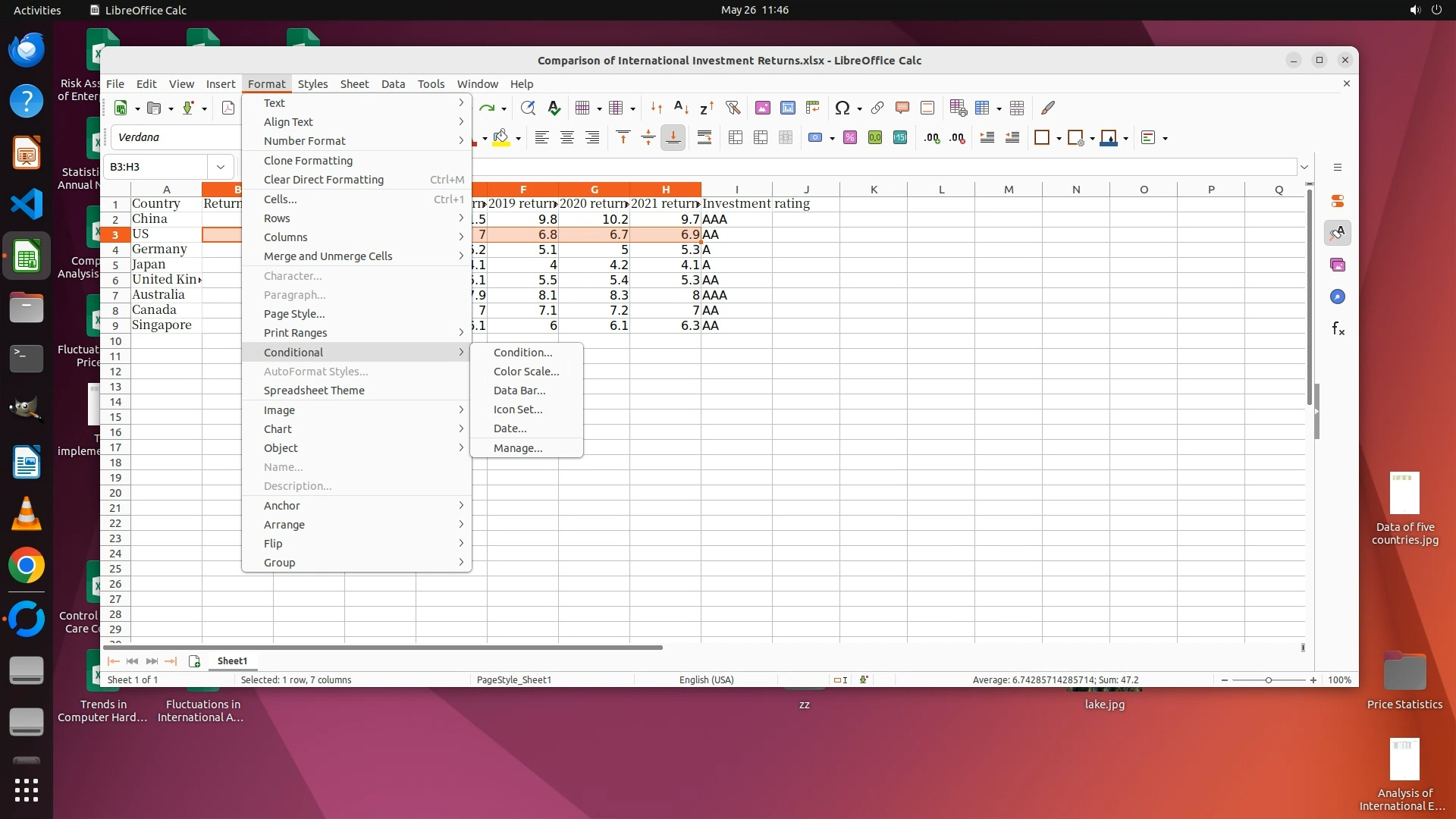Open the Navigator sidebar compass icon
Image resolution: width=1456 pixels, height=819 pixels.
coord(1338,297)
